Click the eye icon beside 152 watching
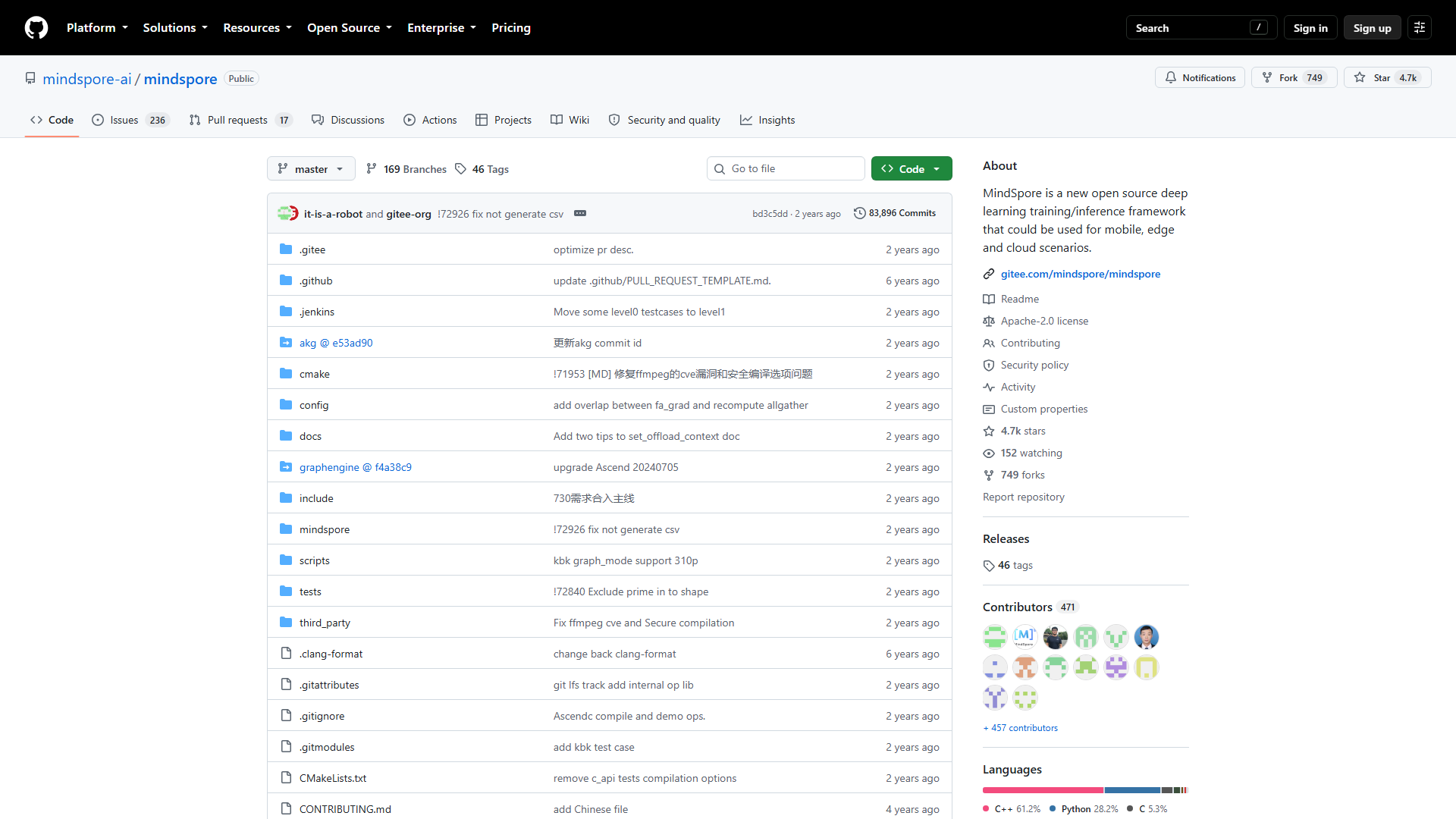This screenshot has width=1456, height=819. point(989,453)
